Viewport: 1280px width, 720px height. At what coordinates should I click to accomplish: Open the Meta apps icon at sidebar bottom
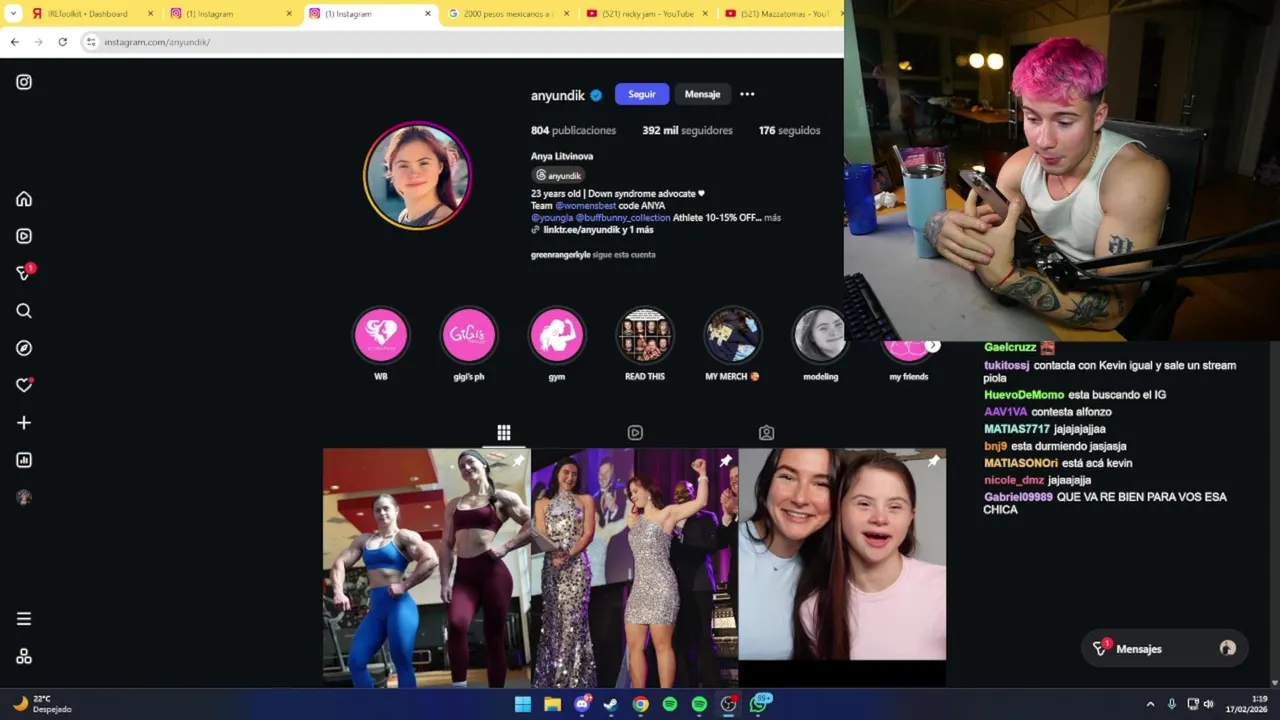[x=24, y=656]
